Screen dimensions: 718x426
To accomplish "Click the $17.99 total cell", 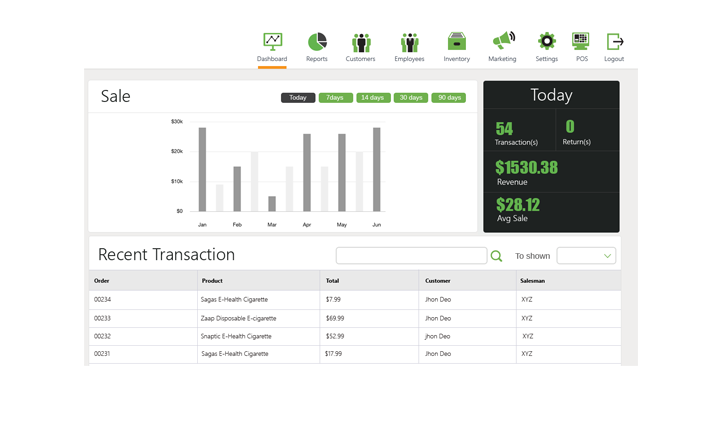I will [334, 354].
